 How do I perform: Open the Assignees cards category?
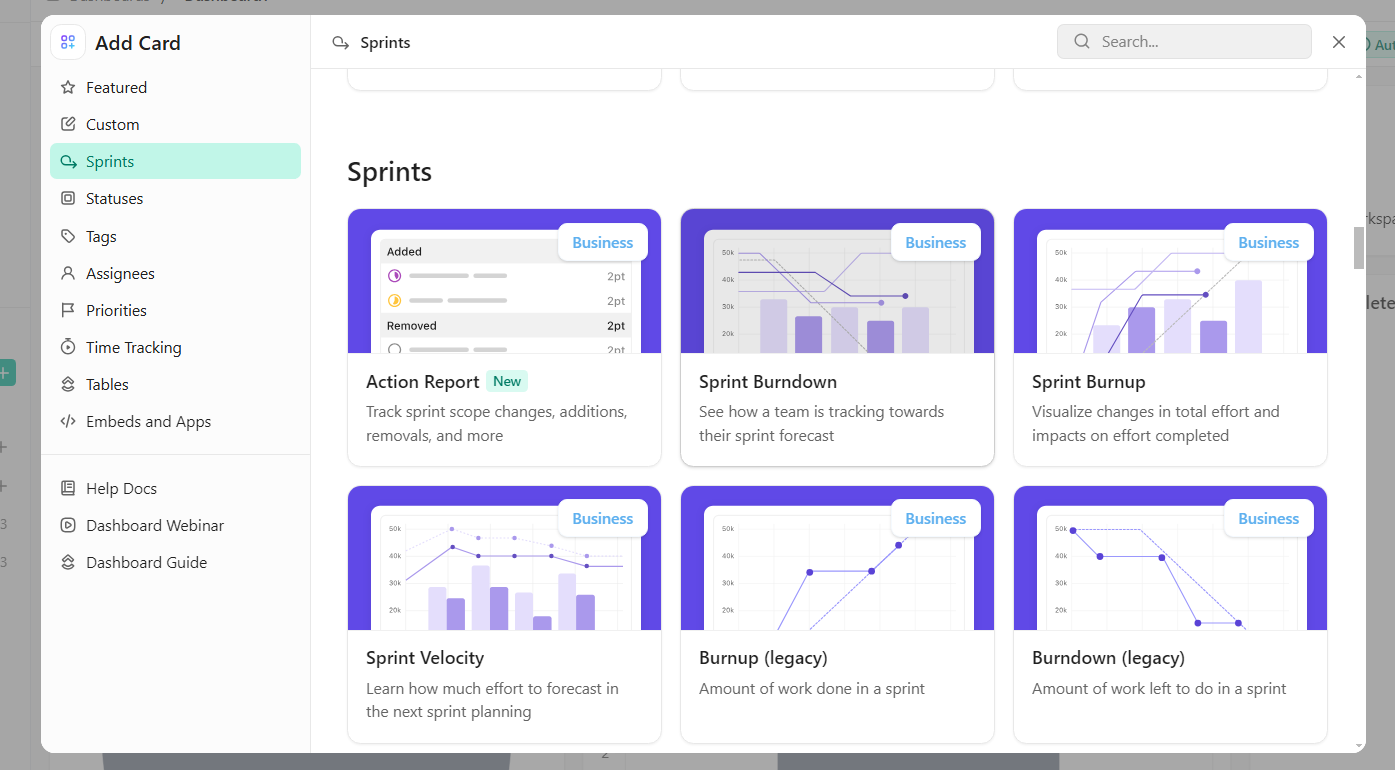175,273
